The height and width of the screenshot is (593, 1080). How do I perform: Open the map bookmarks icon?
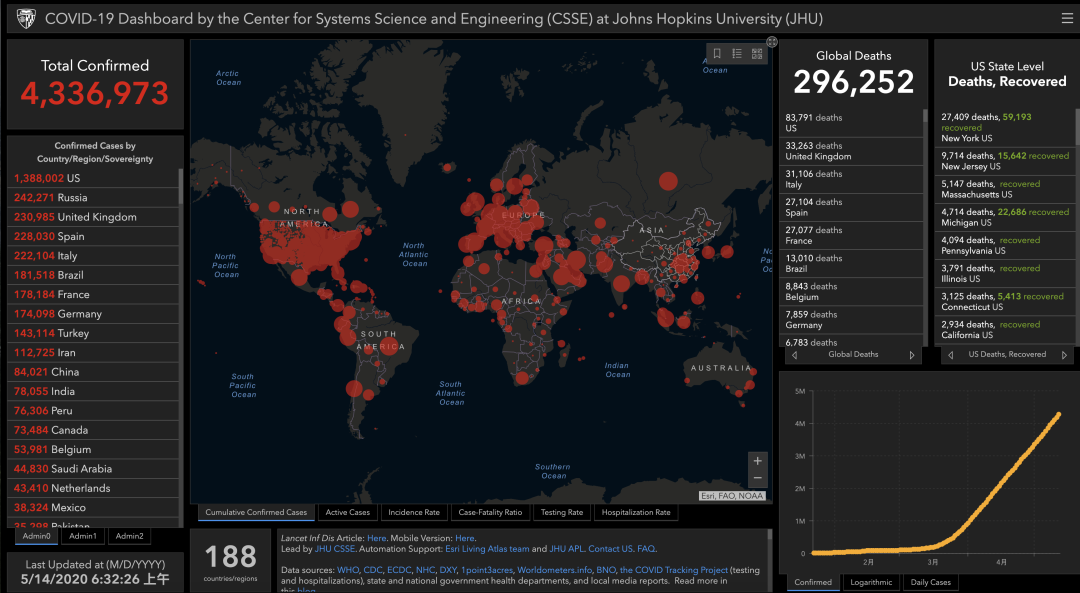pos(717,54)
